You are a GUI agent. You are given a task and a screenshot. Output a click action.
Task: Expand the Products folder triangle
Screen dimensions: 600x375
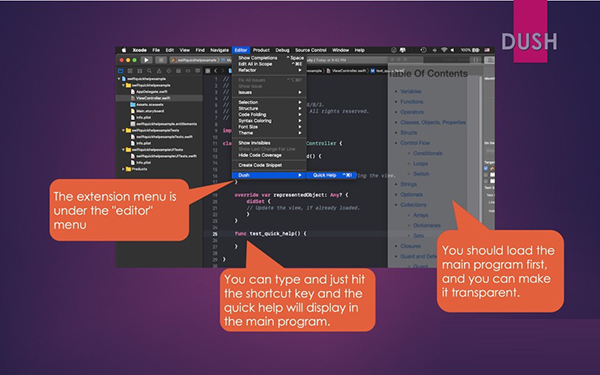point(123,169)
